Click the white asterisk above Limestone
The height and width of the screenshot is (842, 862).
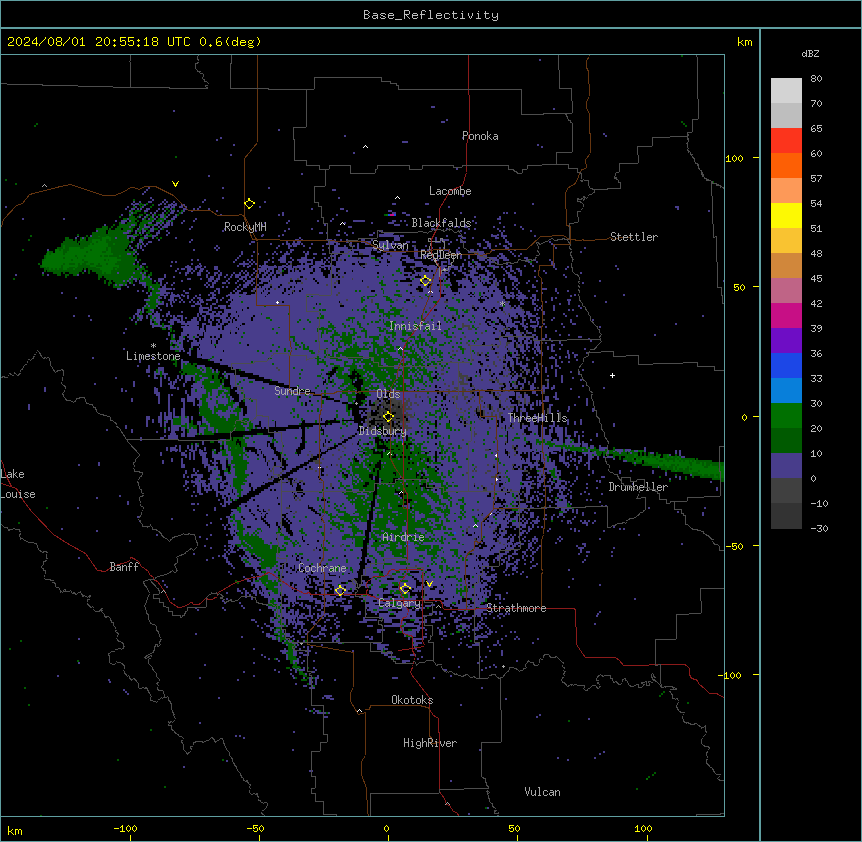(x=153, y=346)
